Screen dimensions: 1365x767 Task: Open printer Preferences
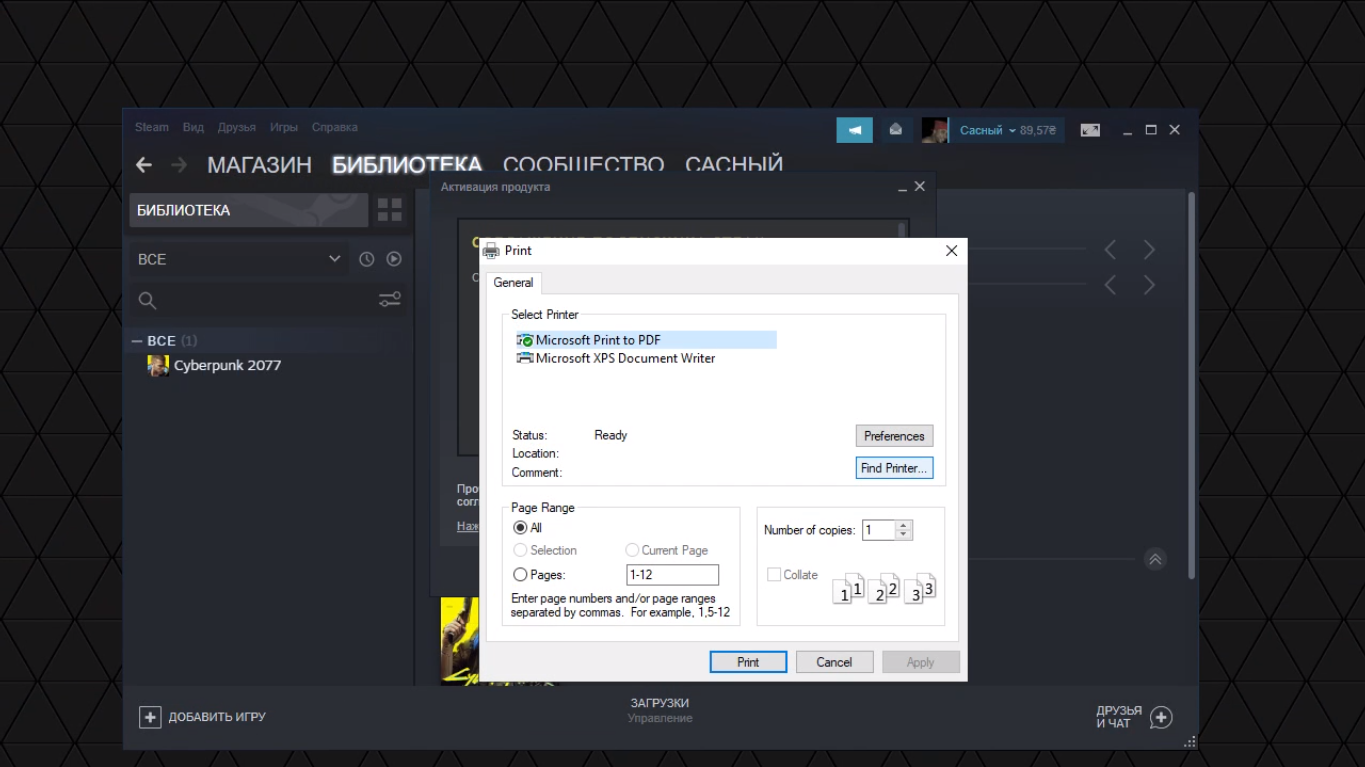(x=894, y=436)
